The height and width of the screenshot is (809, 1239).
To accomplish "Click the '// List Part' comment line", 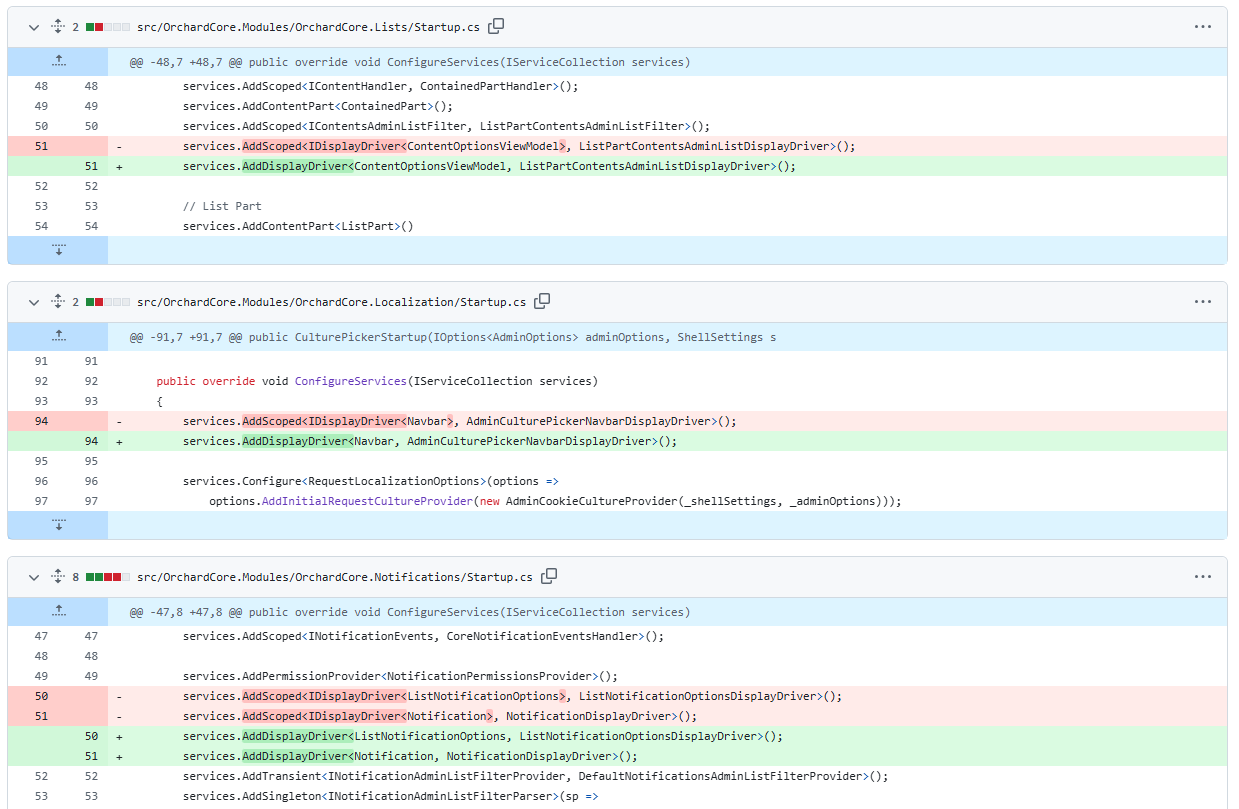I will [222, 206].
